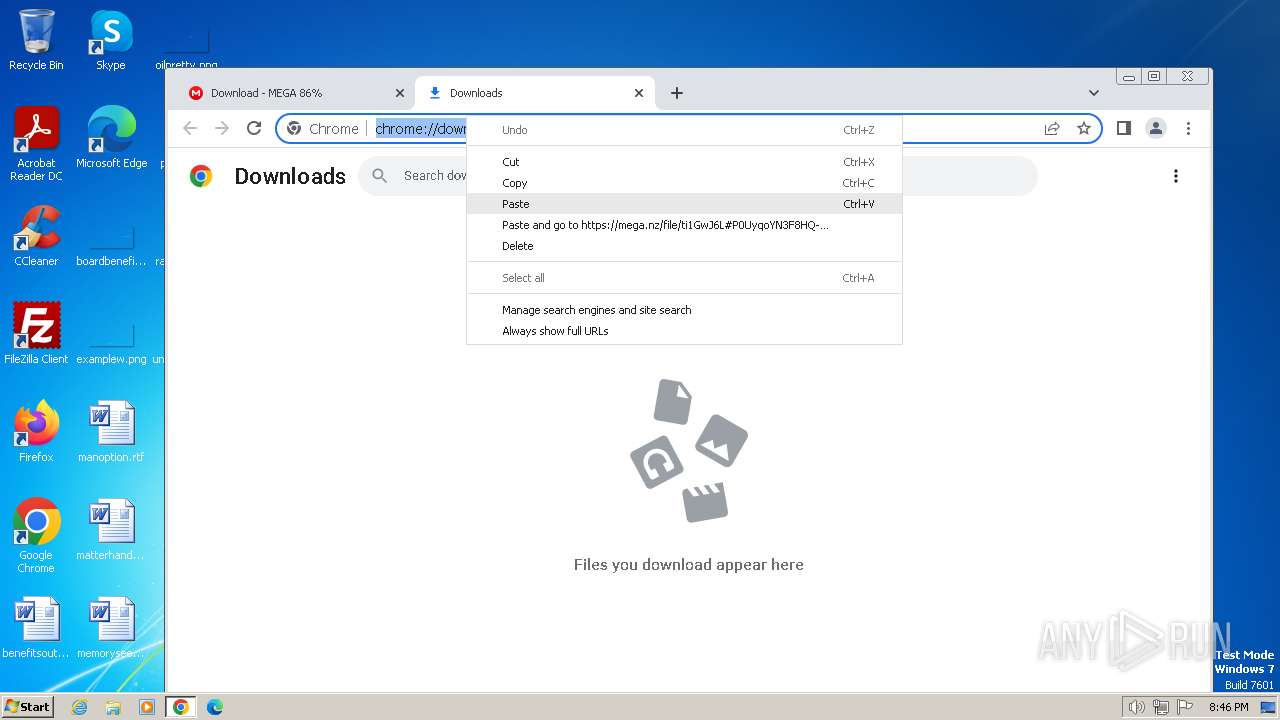Close the Downloads tab
This screenshot has height=720, width=1280.
click(639, 93)
